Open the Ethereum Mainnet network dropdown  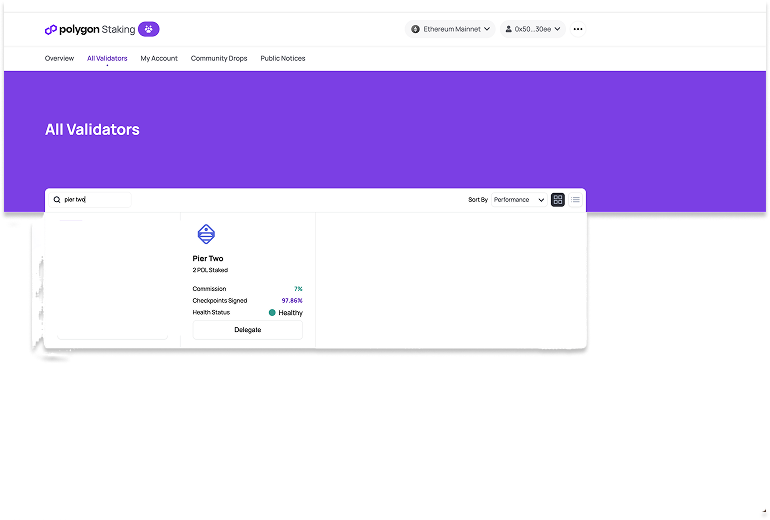tap(450, 29)
